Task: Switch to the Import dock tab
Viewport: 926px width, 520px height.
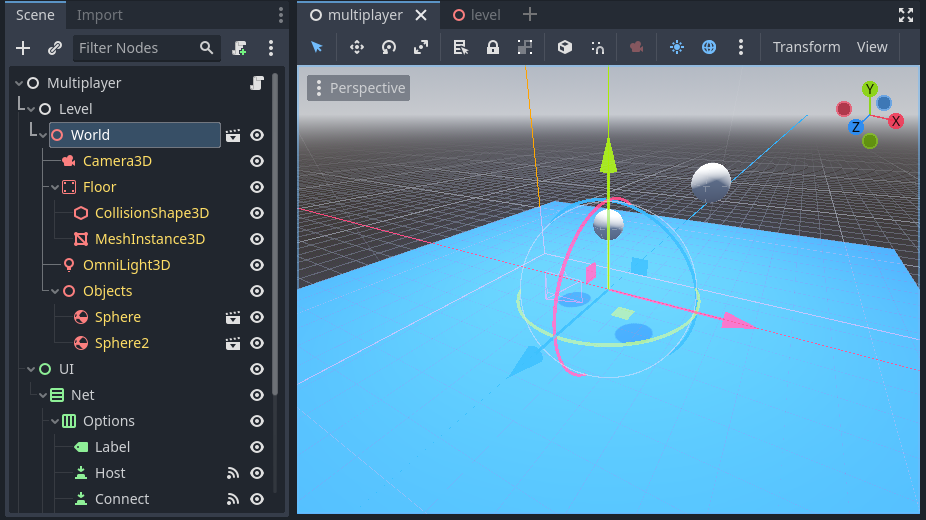Action: click(99, 15)
